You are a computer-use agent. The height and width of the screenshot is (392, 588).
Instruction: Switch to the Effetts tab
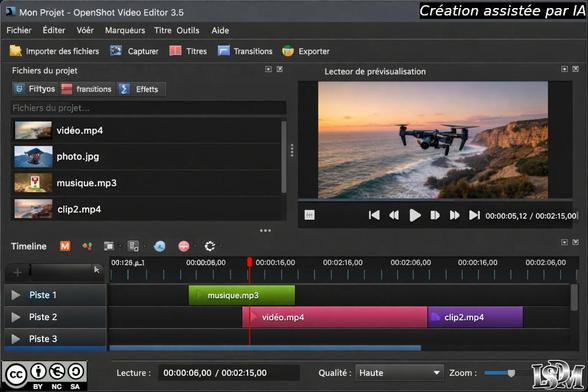[x=141, y=89]
